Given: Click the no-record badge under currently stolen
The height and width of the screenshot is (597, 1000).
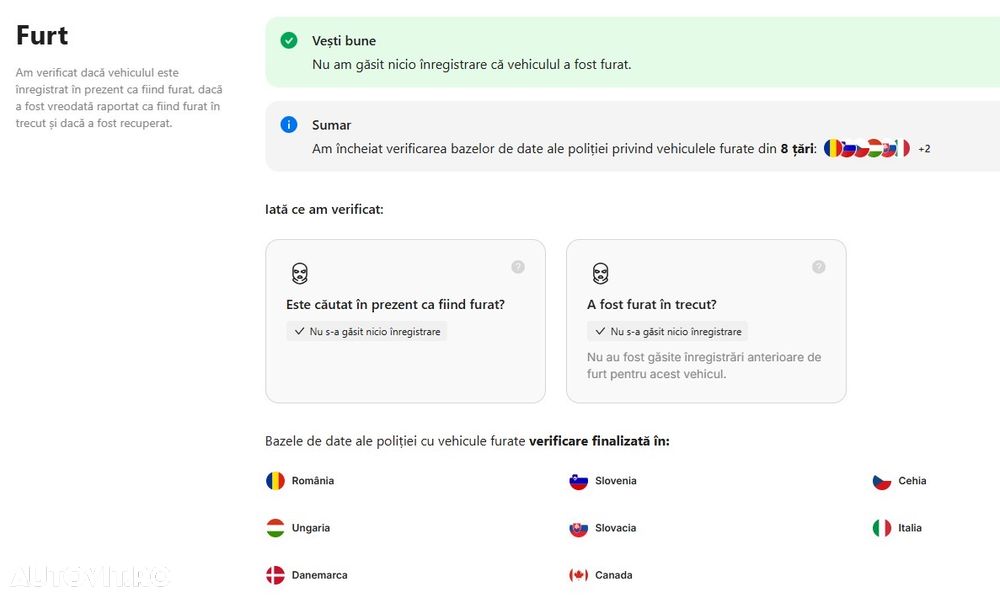Looking at the screenshot, I should [366, 331].
